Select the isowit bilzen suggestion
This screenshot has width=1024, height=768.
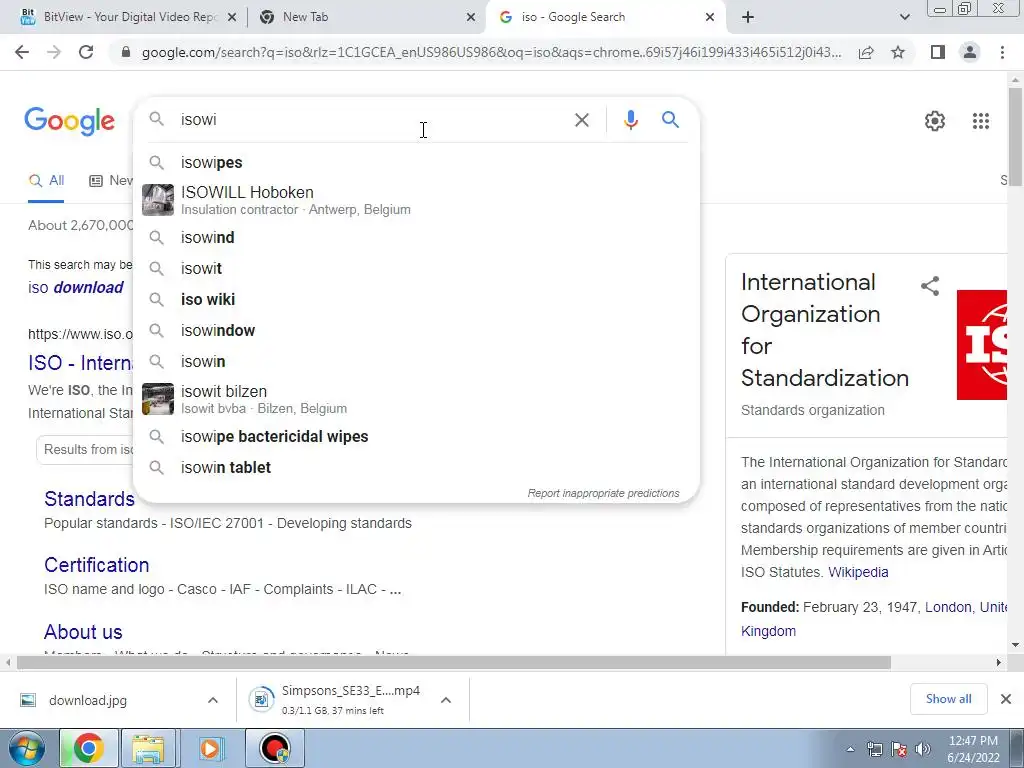416,399
